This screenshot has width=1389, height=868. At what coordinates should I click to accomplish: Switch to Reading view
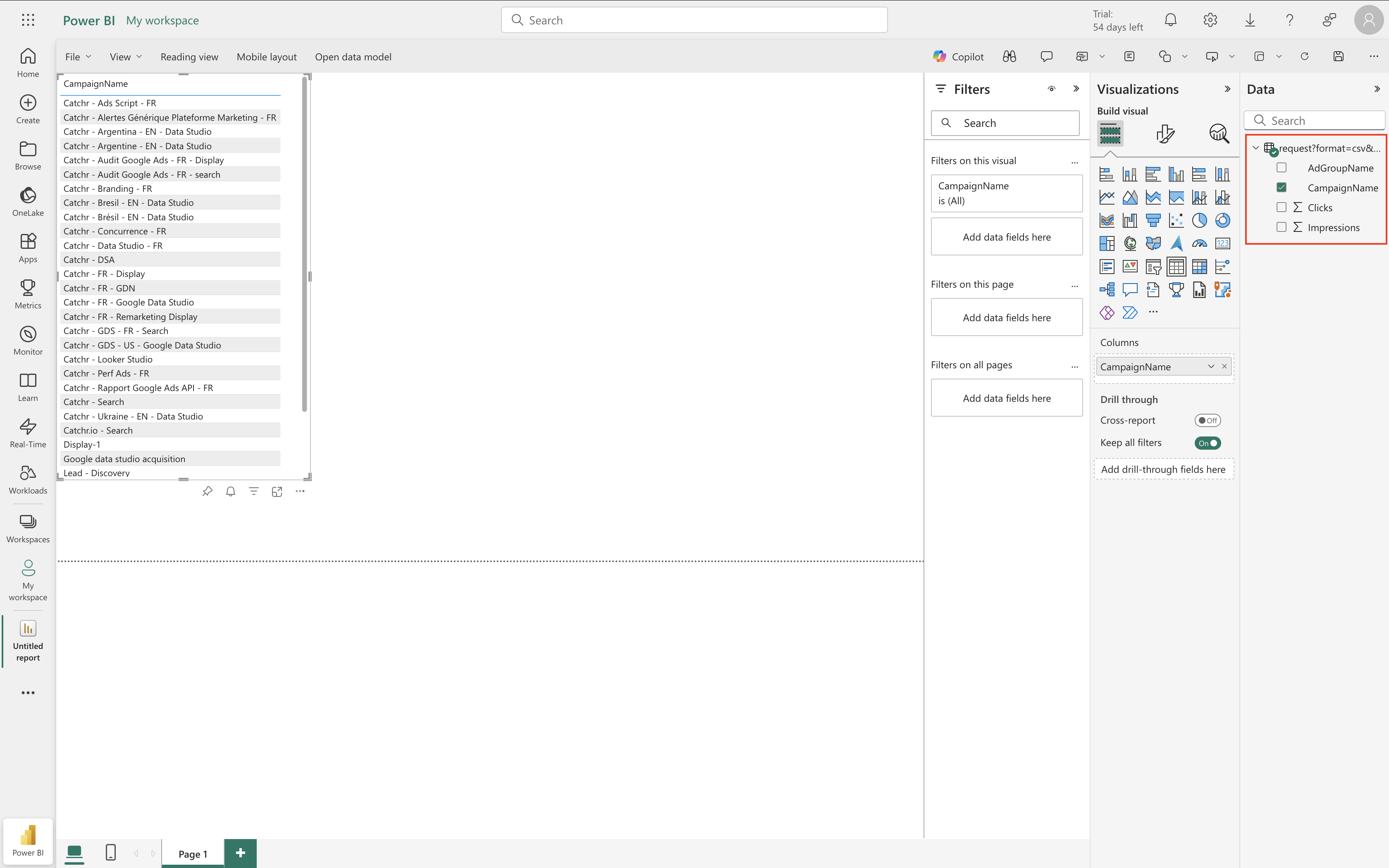click(189, 57)
